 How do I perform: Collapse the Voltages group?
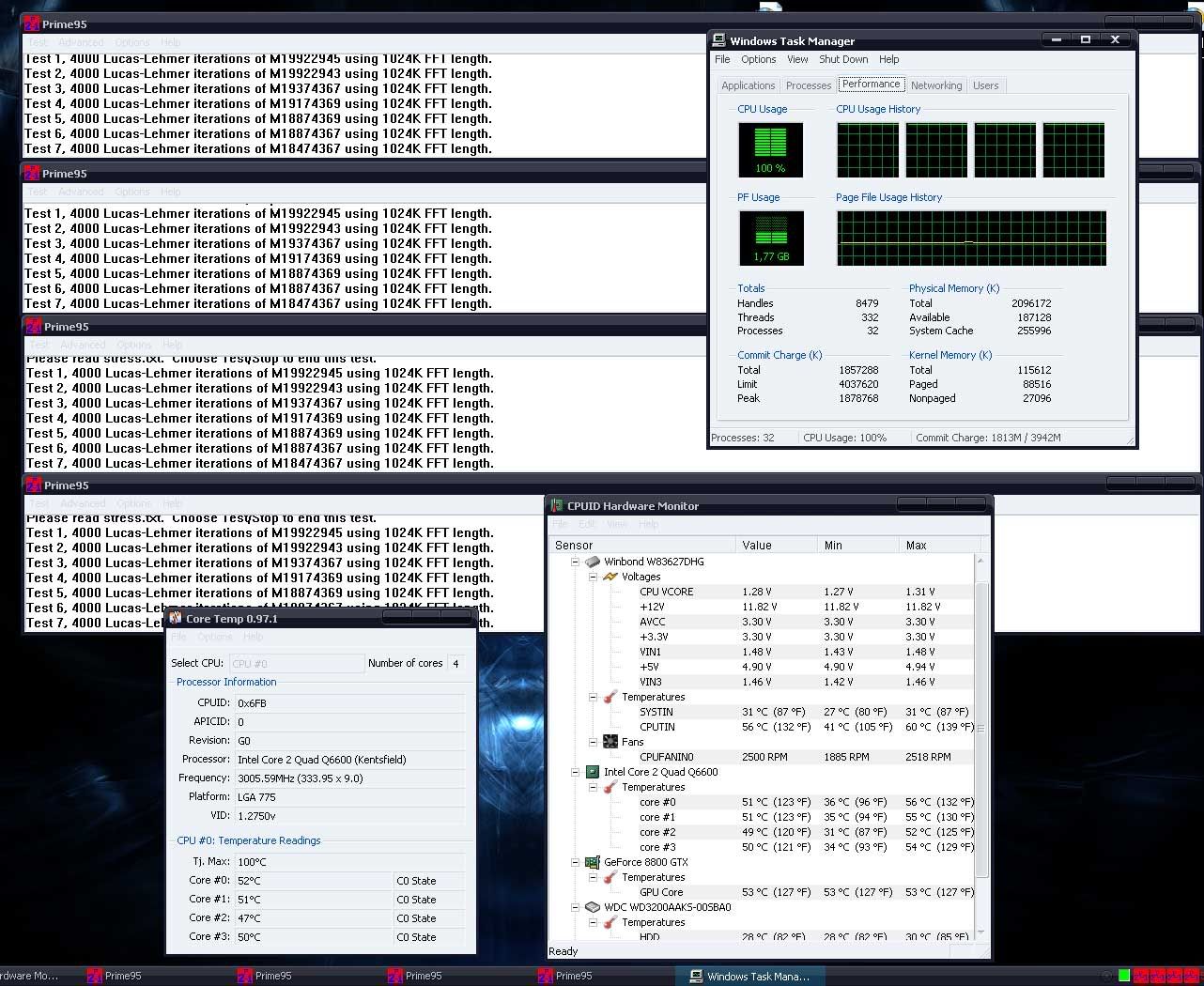click(x=593, y=577)
